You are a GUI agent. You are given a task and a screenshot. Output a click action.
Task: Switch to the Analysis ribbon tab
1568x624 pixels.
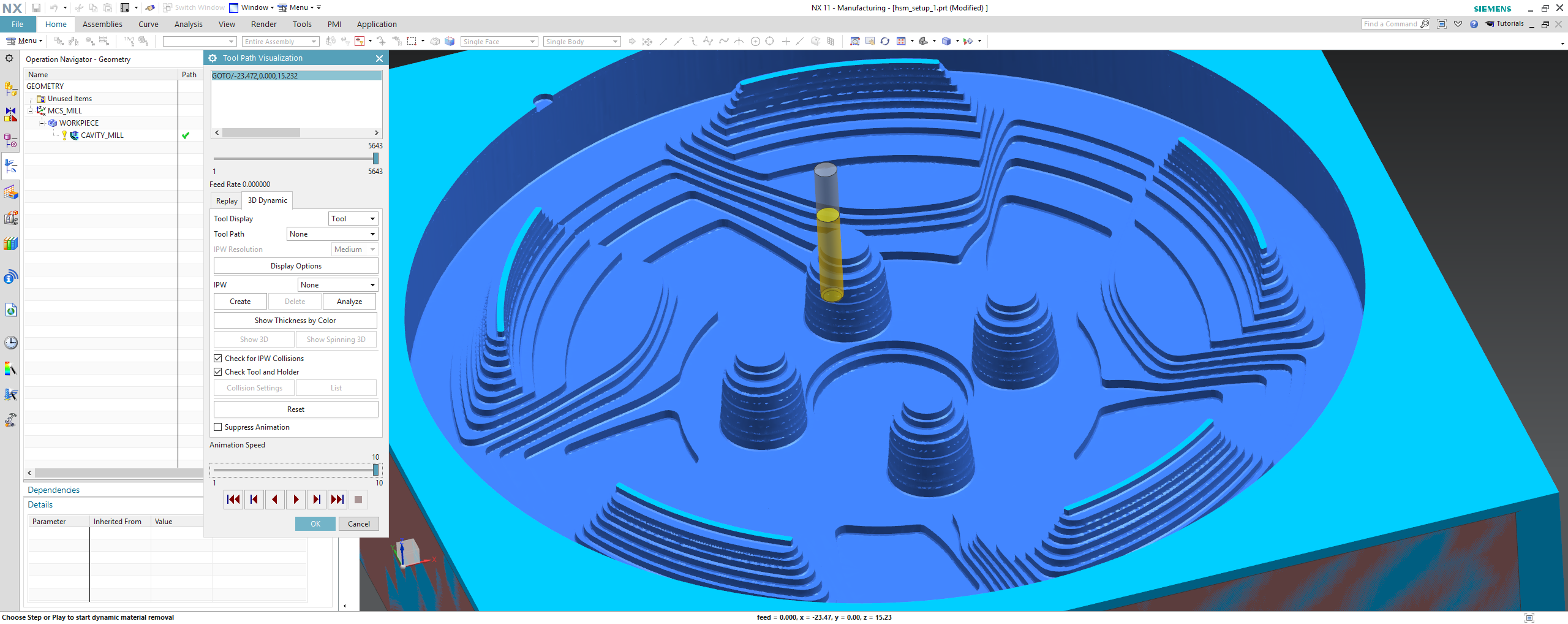(188, 24)
